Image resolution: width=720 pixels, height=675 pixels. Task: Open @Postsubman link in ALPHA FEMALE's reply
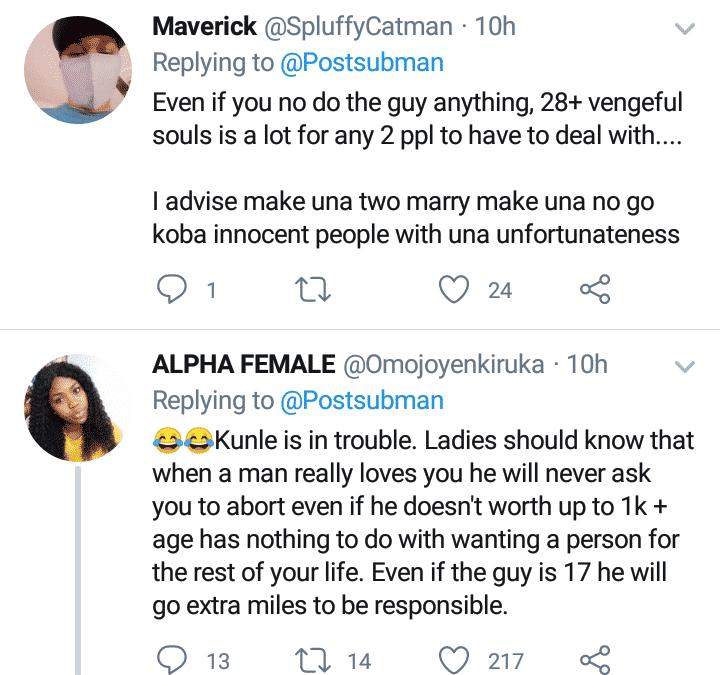(x=361, y=401)
